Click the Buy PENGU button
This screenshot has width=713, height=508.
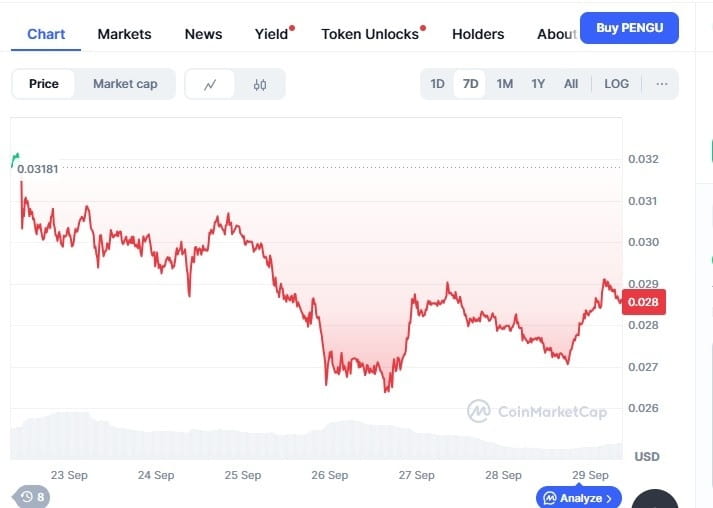click(x=629, y=28)
